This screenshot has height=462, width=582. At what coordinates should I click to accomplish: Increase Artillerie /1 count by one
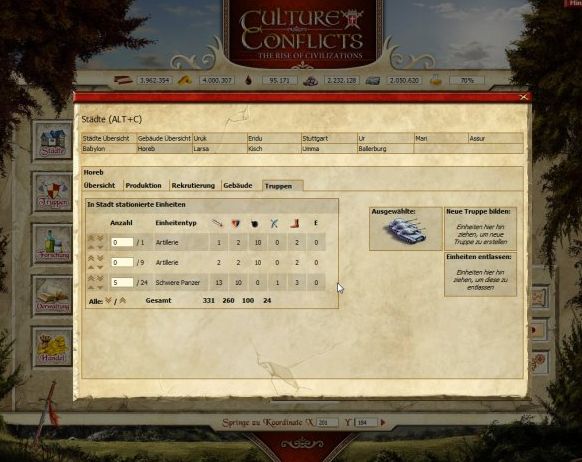(x=91, y=247)
